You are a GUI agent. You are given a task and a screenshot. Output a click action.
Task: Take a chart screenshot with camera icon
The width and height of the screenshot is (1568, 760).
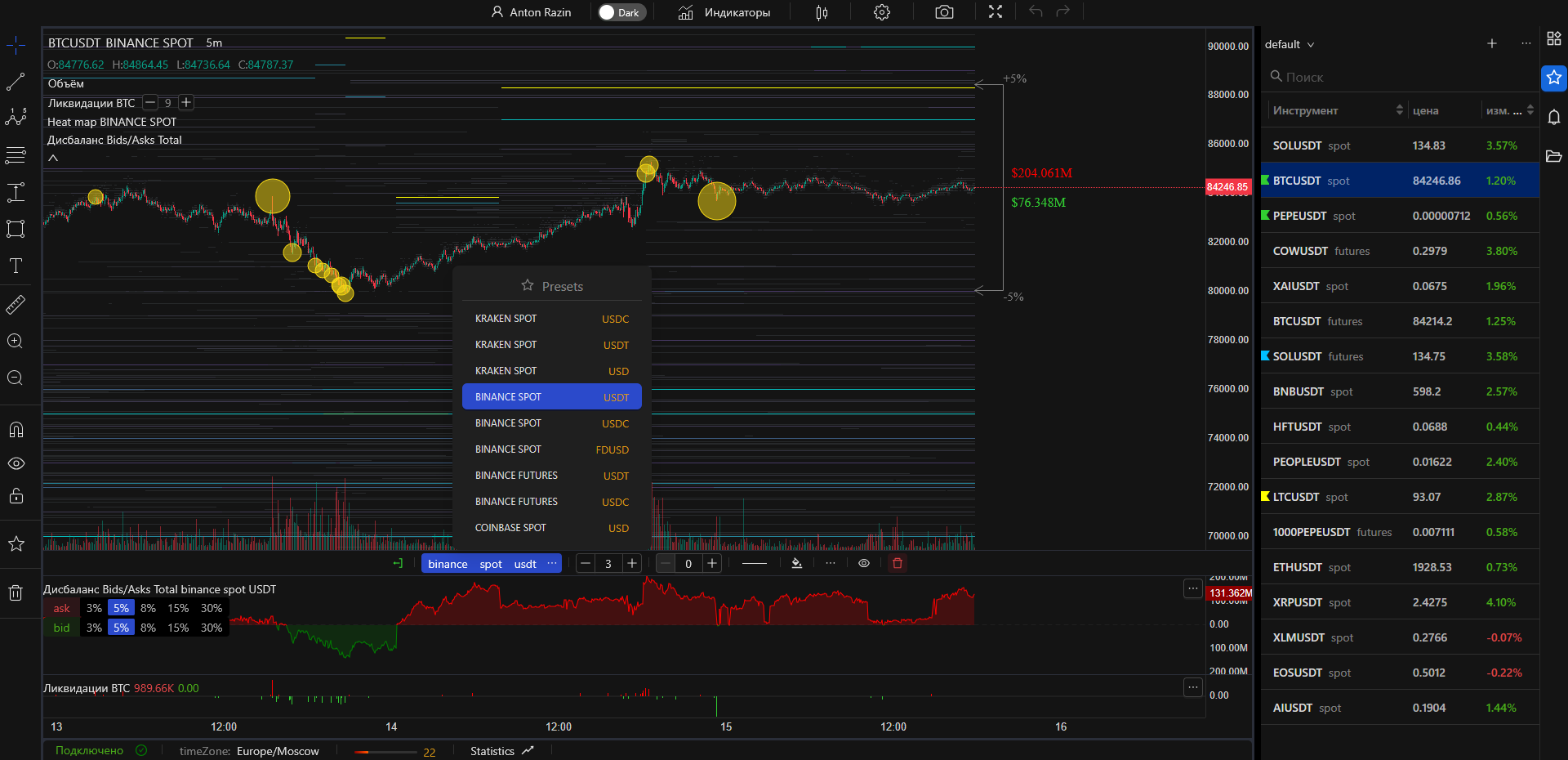click(x=944, y=12)
